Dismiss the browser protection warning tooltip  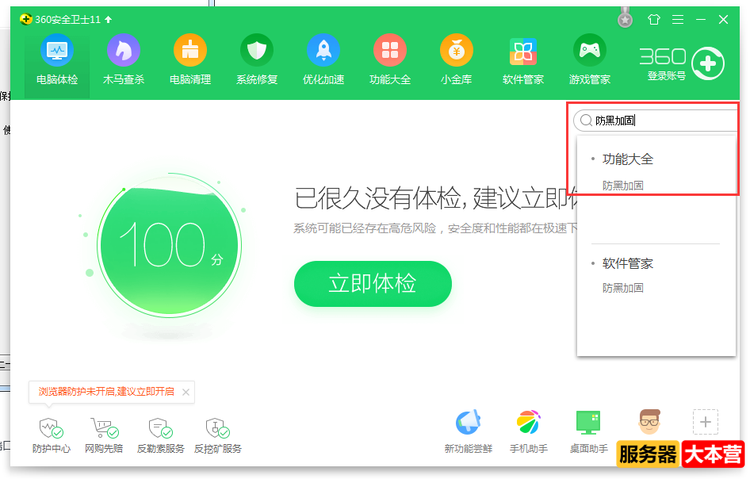coord(186,392)
